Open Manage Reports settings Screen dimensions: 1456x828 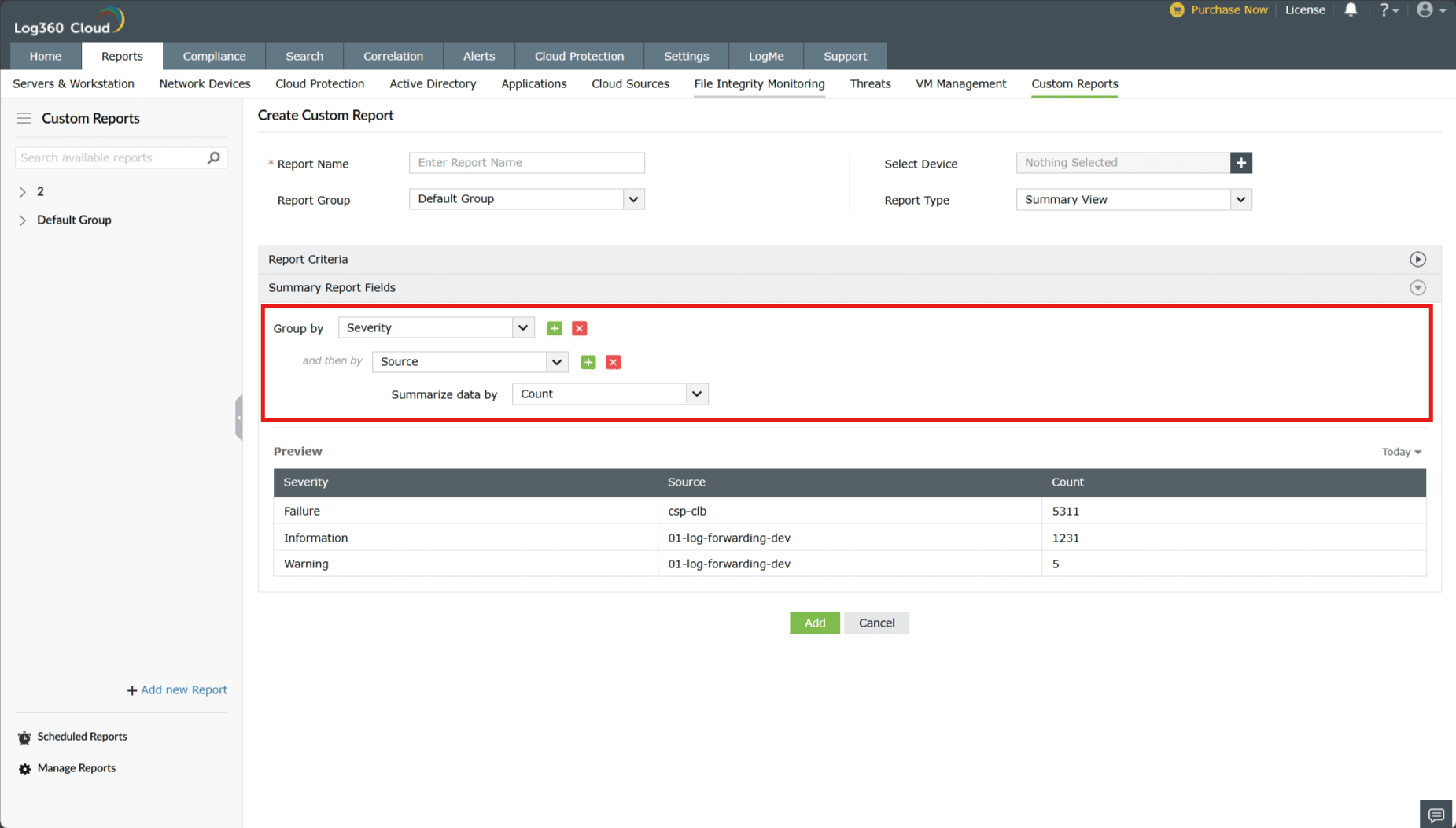coord(76,767)
